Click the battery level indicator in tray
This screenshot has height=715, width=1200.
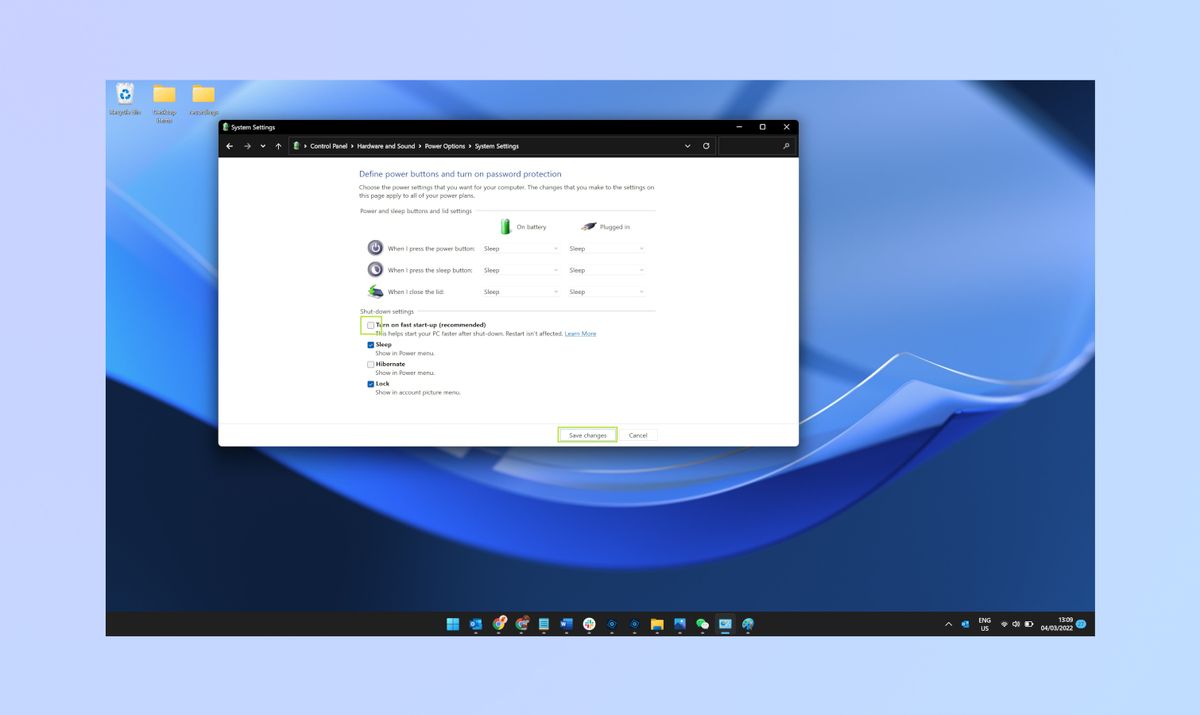[1029, 624]
